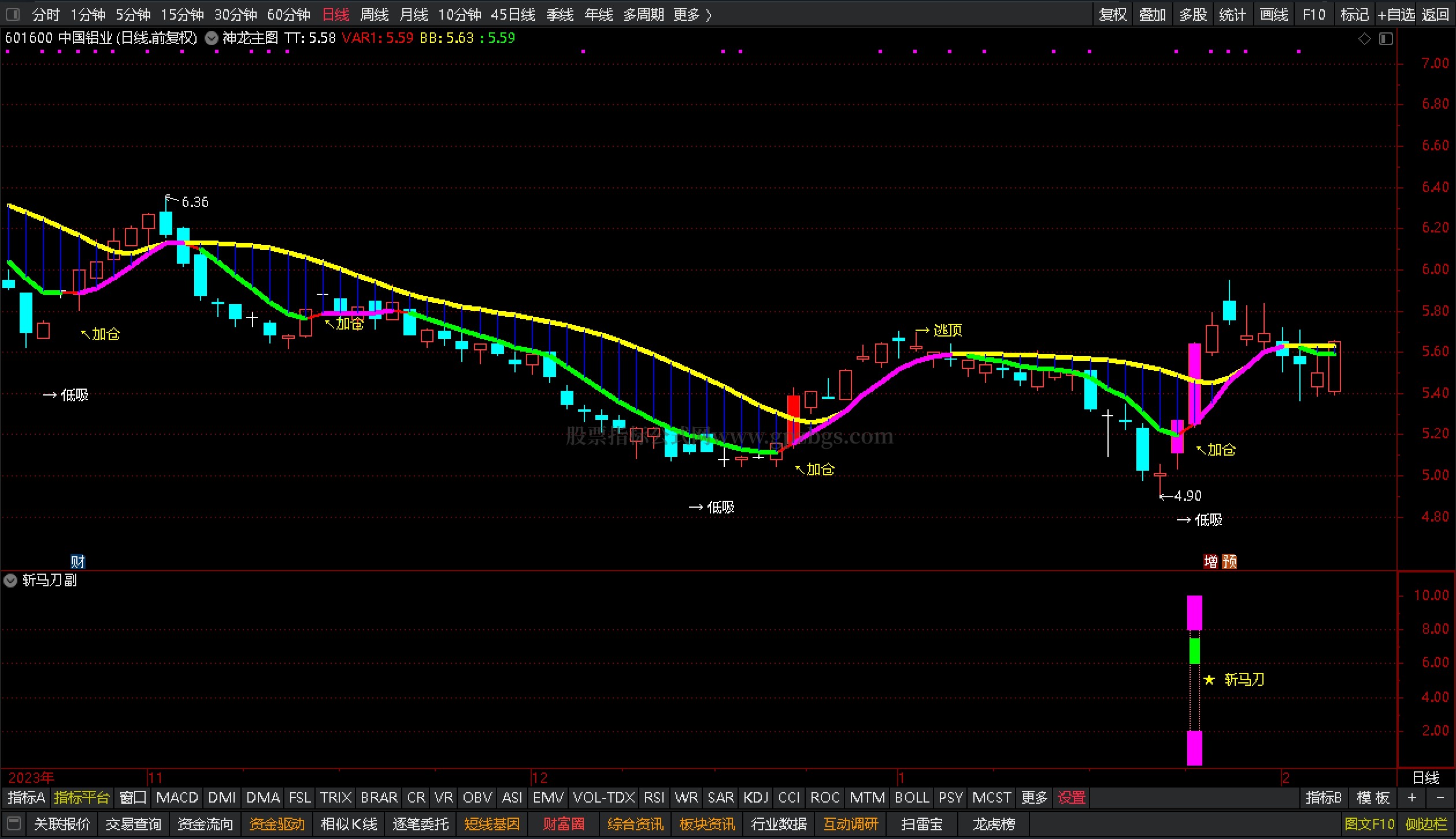This screenshot has width=1456, height=839.
Task: Click the bottom-left window layout icon
Action: click(x=14, y=823)
